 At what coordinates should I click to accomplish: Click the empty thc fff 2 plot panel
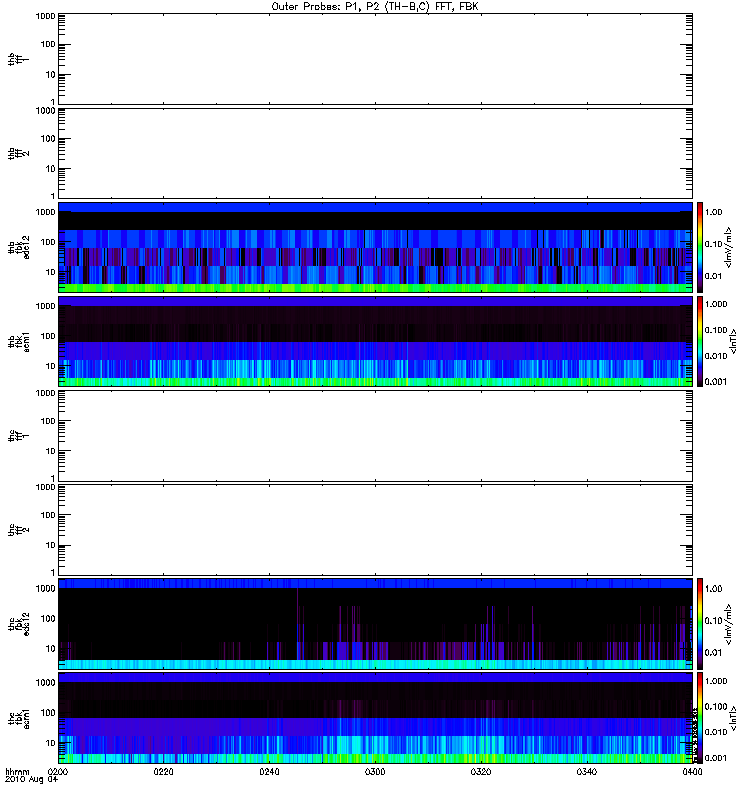point(375,530)
